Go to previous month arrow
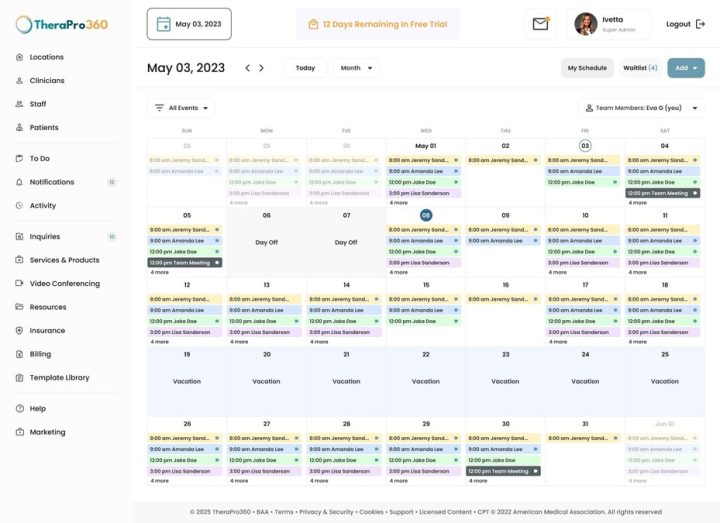 point(248,68)
